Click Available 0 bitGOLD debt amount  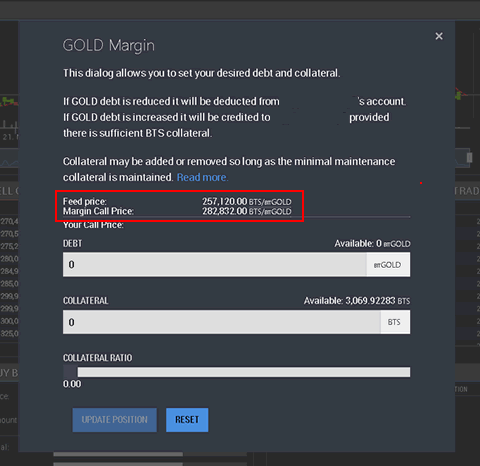click(x=372, y=244)
